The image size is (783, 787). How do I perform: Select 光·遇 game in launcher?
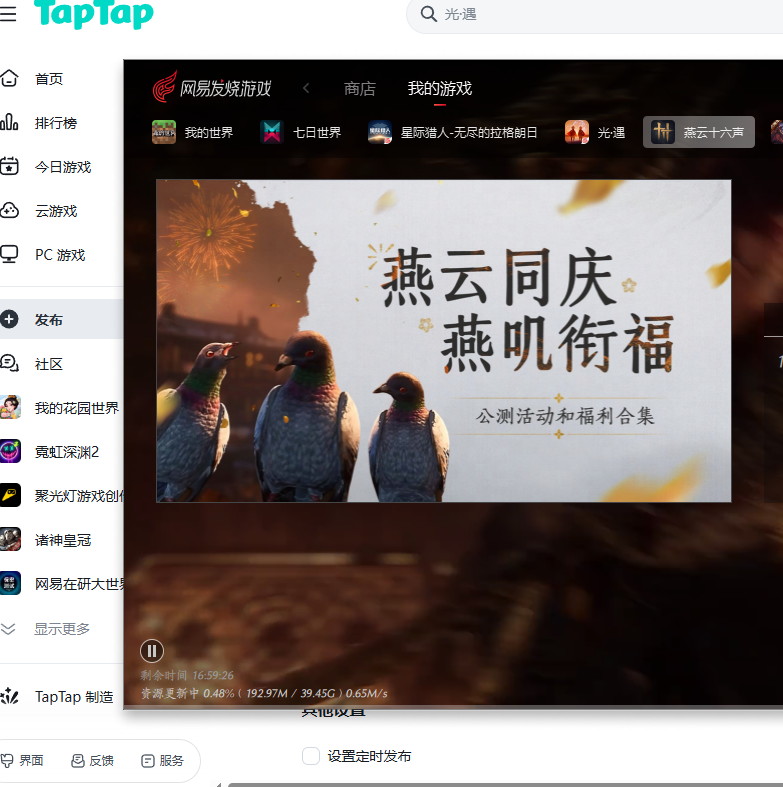pyautogui.click(x=595, y=133)
